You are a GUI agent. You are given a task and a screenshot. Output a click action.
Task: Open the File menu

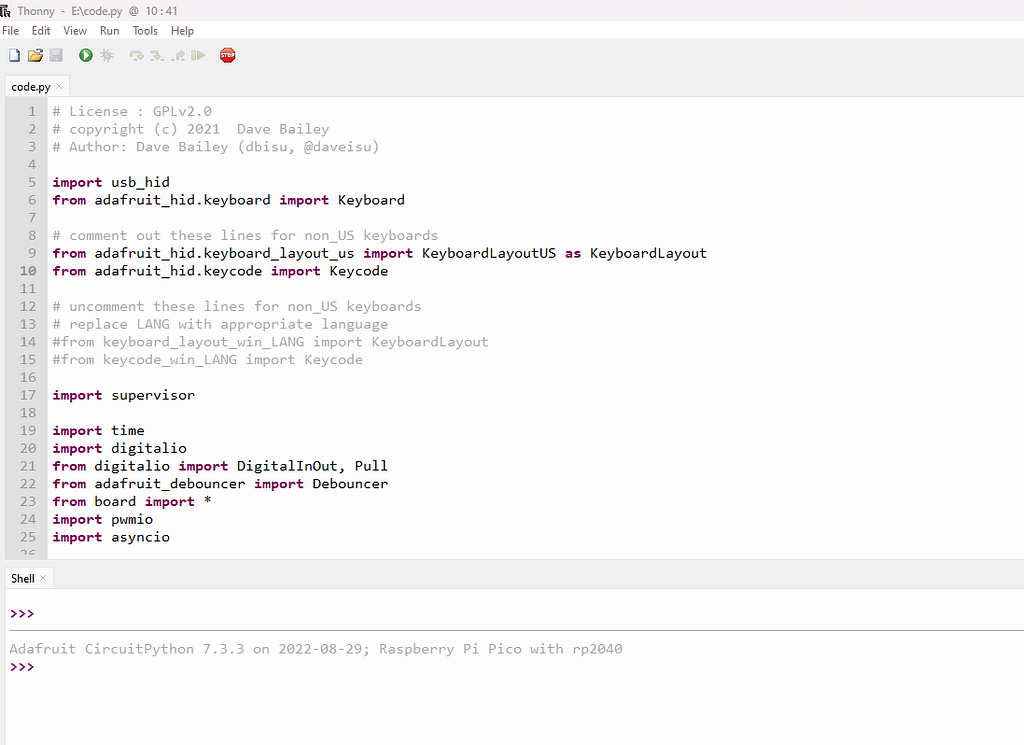(10, 31)
